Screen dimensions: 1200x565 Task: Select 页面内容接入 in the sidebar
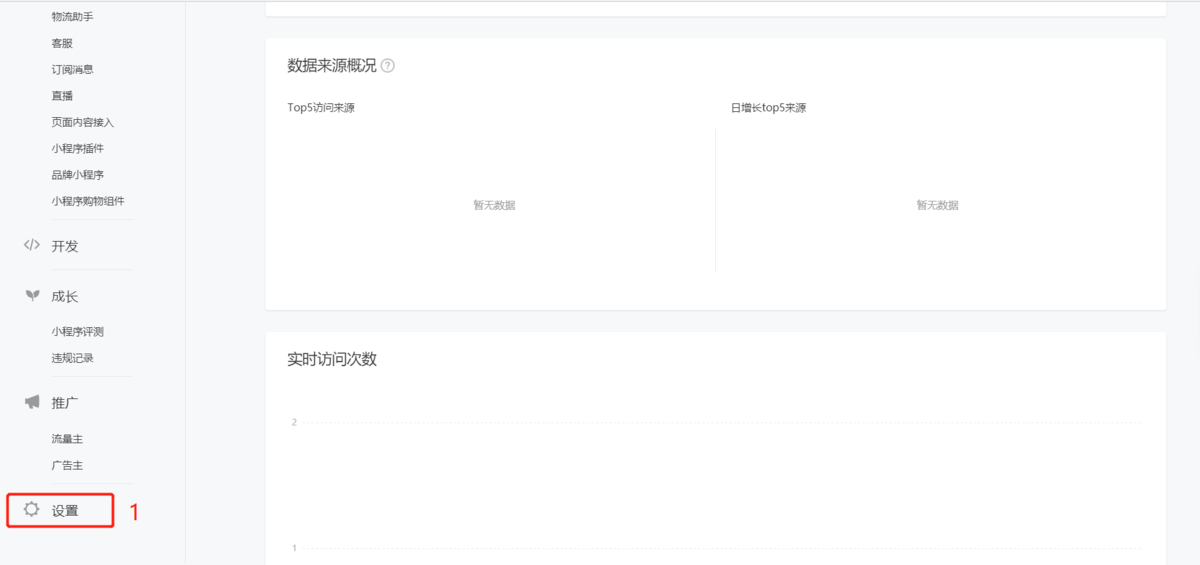click(83, 122)
